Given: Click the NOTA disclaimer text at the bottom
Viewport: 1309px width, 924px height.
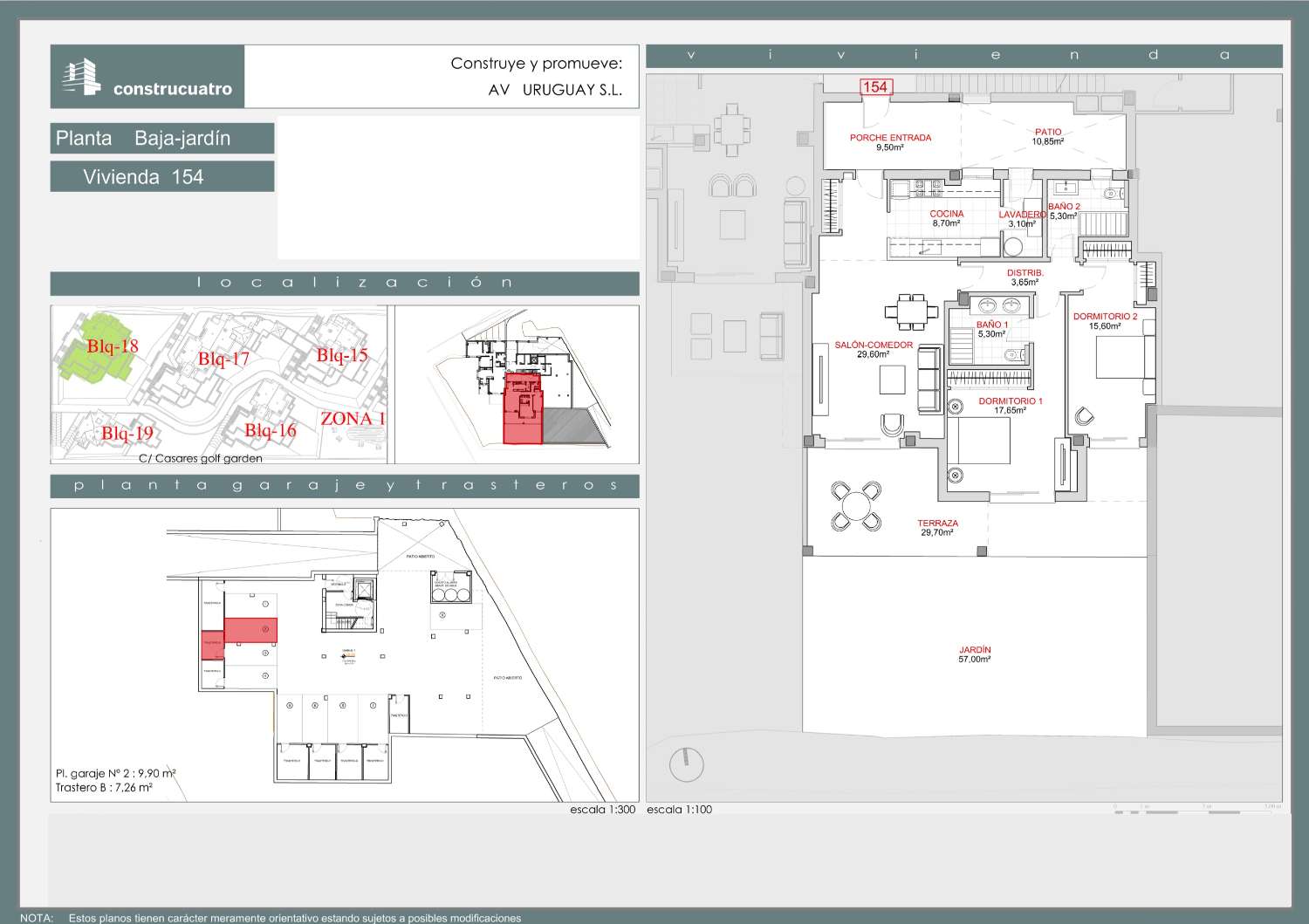Looking at the screenshot, I should [271, 918].
